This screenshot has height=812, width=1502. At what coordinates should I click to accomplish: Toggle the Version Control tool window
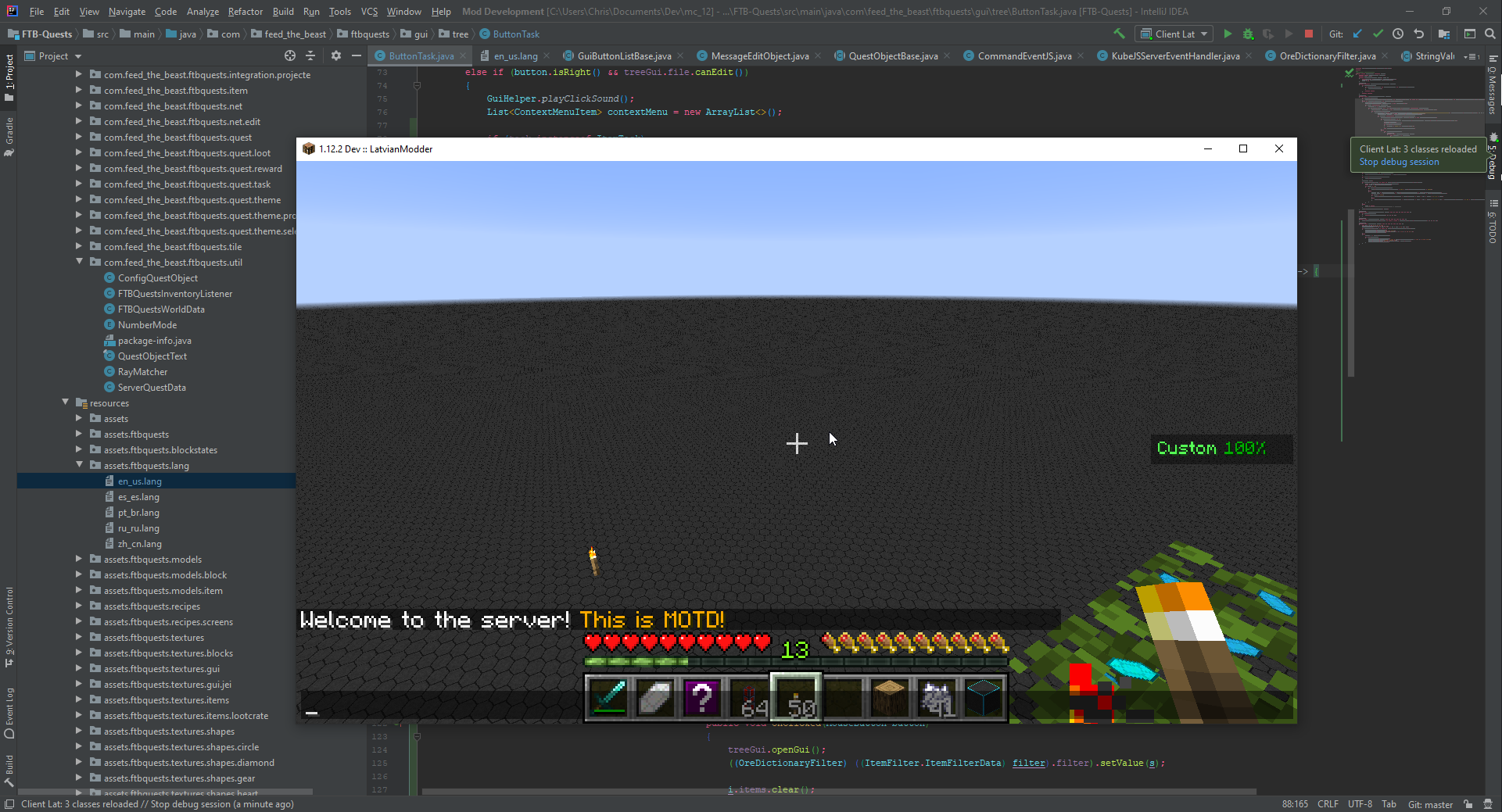click(x=9, y=627)
